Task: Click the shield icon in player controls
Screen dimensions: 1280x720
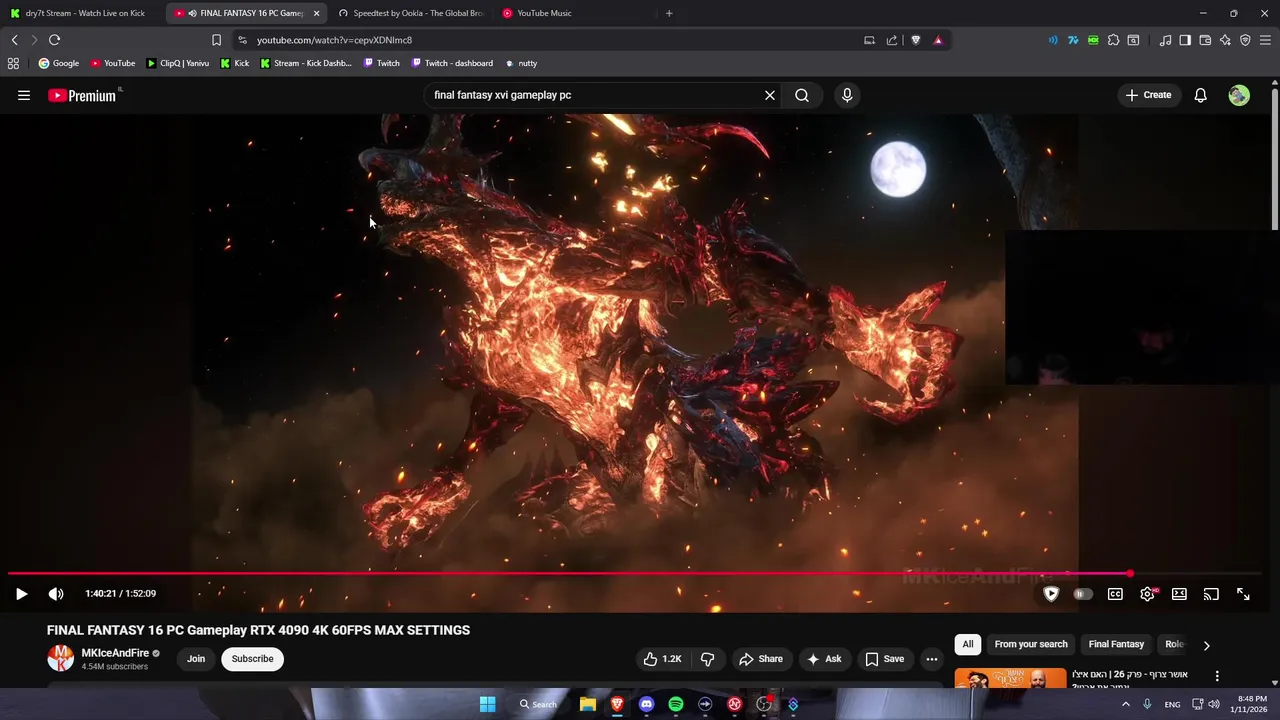Action: point(1051,594)
